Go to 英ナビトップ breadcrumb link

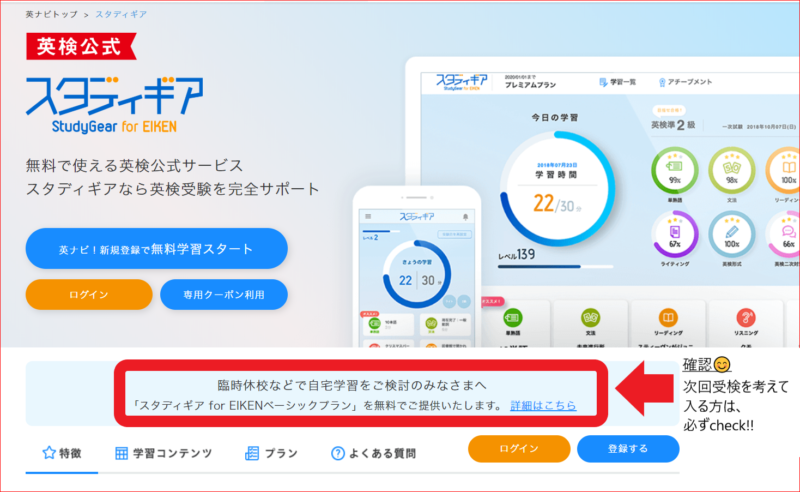point(52,14)
